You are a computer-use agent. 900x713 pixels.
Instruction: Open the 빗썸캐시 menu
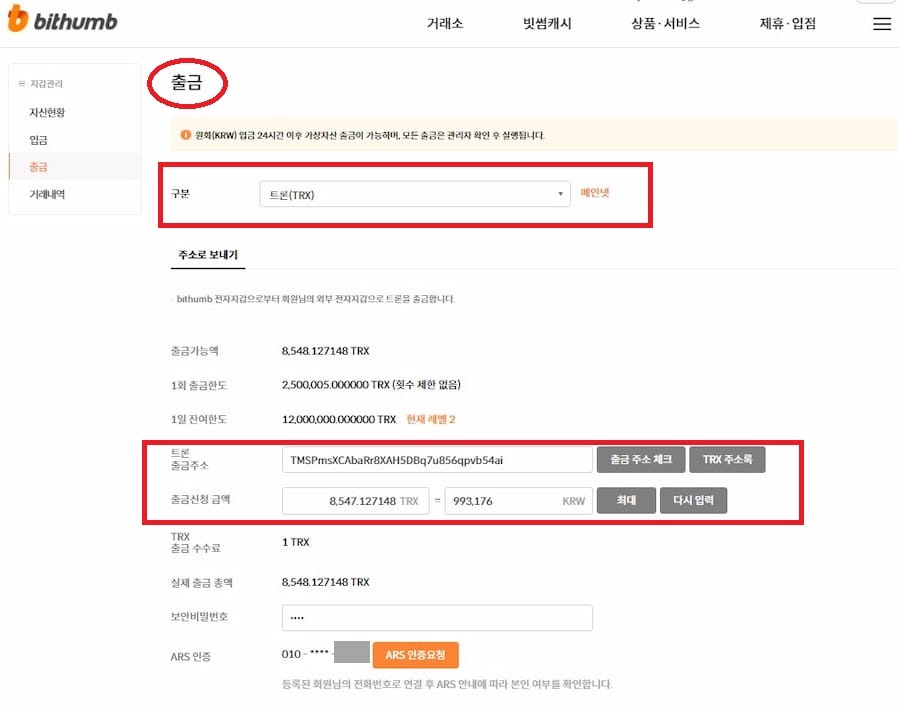tap(547, 24)
